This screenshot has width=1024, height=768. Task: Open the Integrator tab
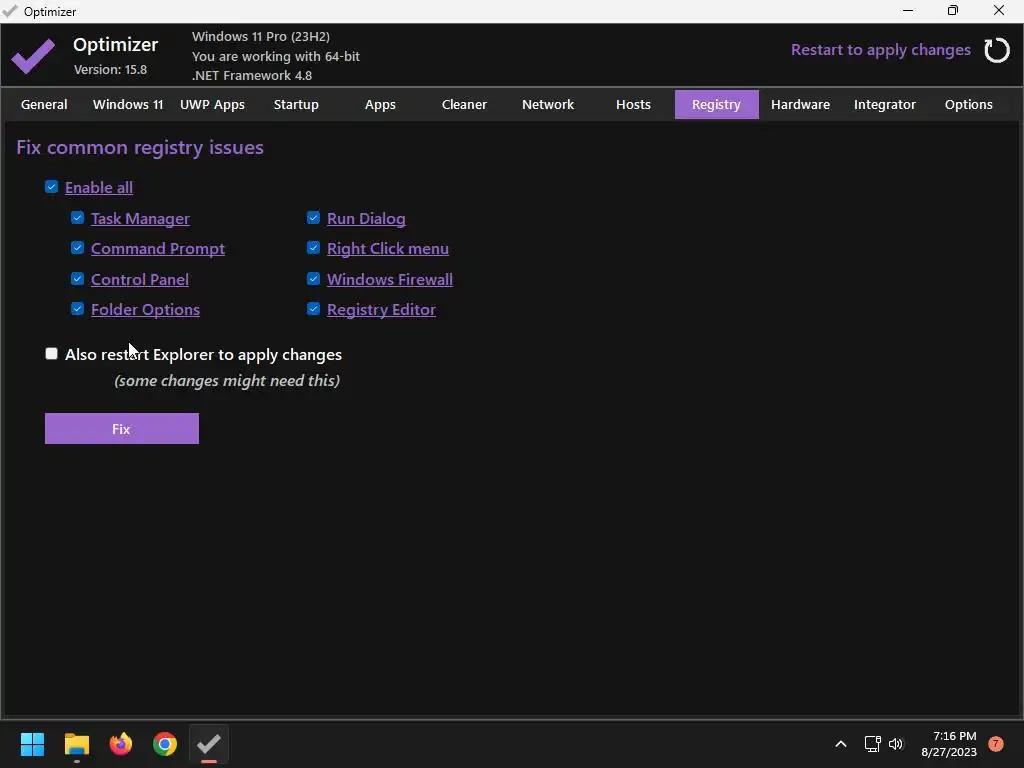coord(885,104)
